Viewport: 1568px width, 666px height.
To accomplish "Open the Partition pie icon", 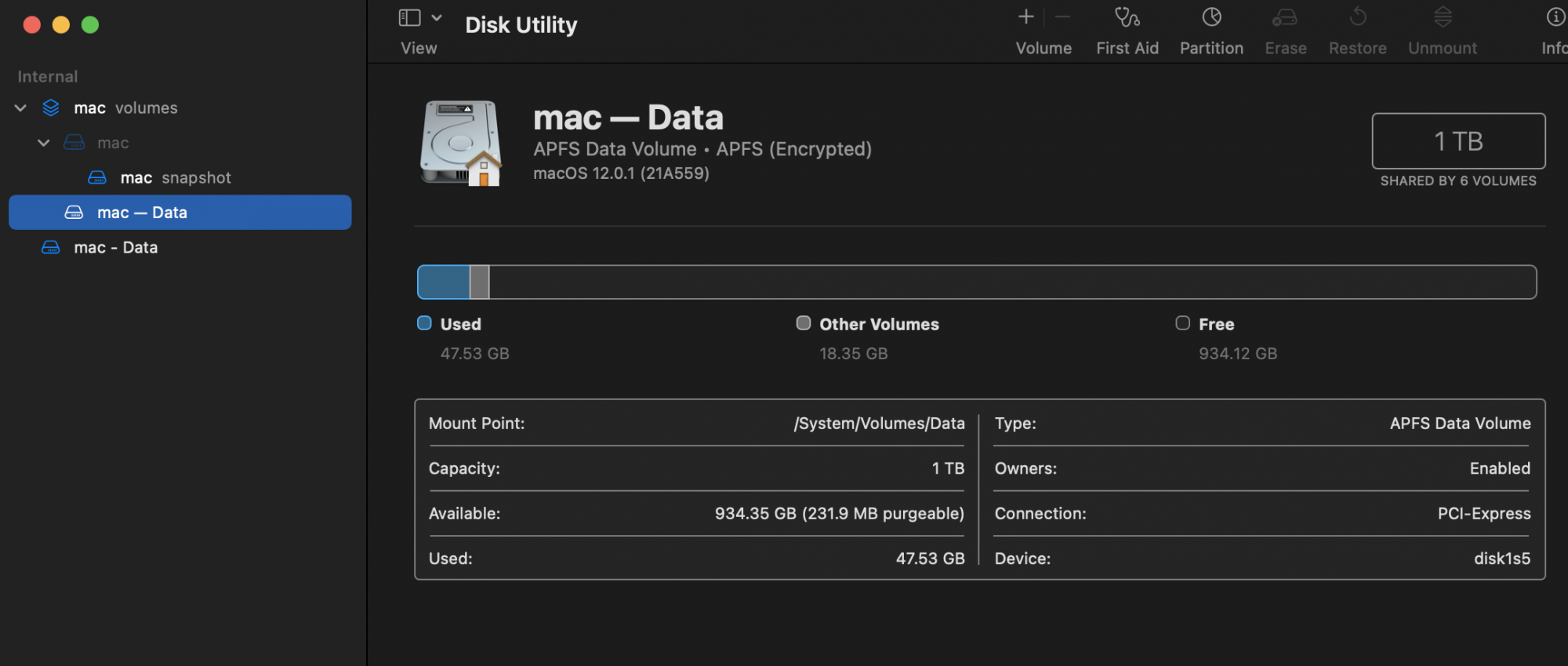I will click(x=1212, y=16).
